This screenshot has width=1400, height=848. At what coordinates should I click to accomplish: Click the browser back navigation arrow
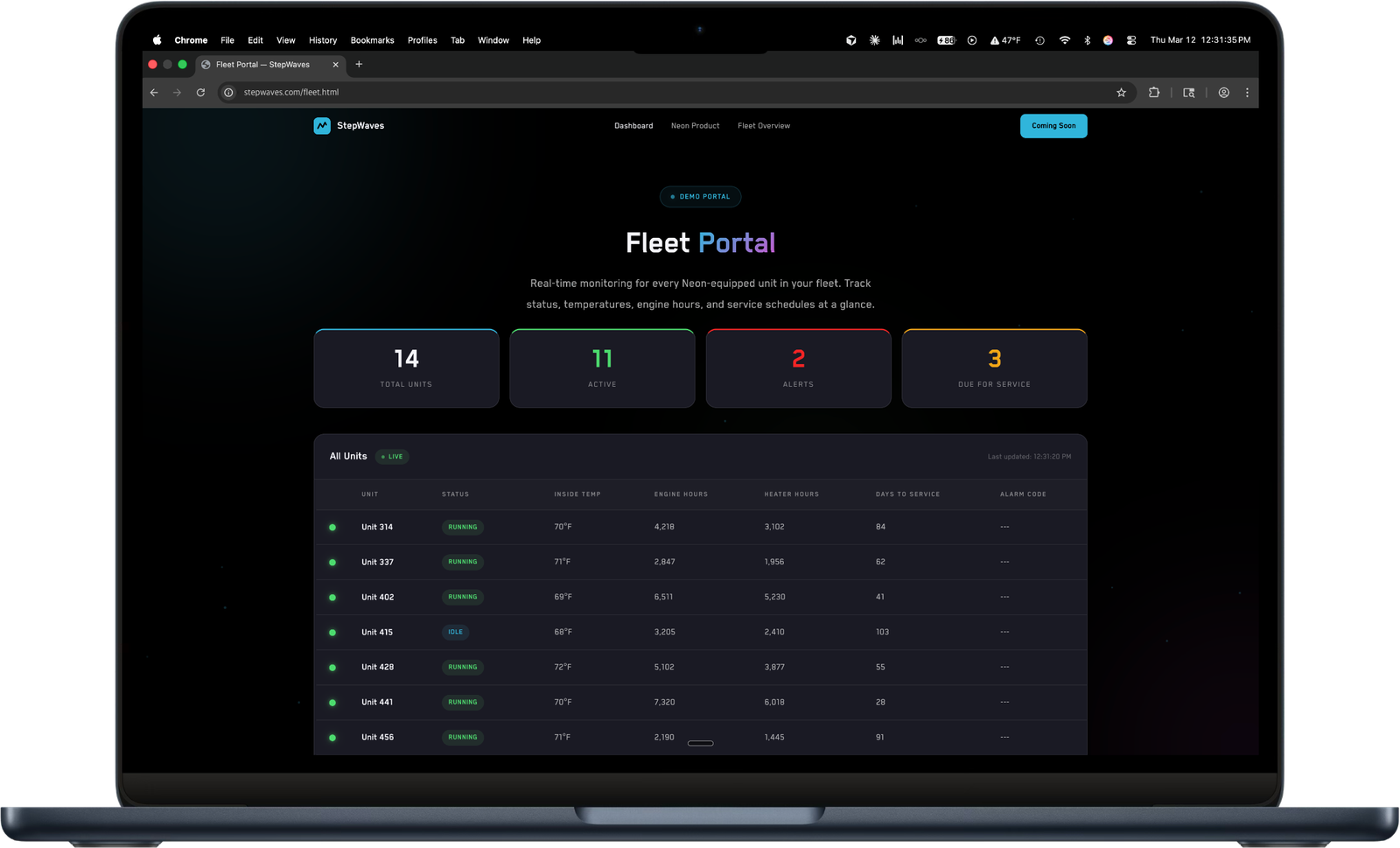154,92
